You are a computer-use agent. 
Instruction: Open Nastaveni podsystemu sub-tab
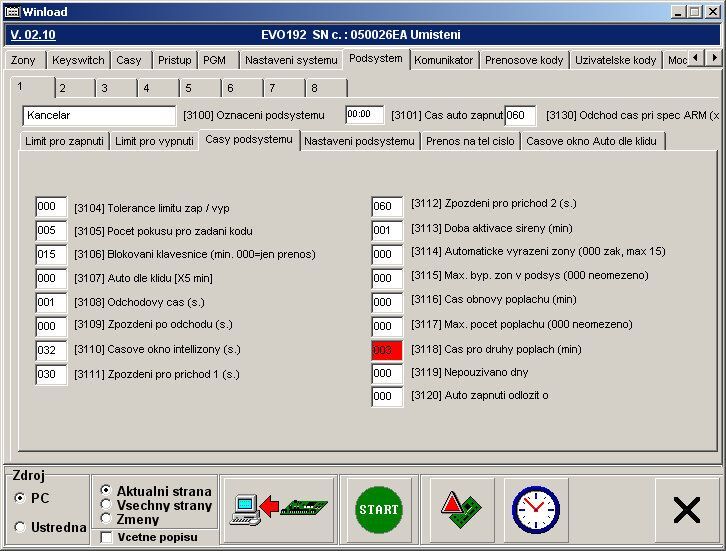pos(359,141)
